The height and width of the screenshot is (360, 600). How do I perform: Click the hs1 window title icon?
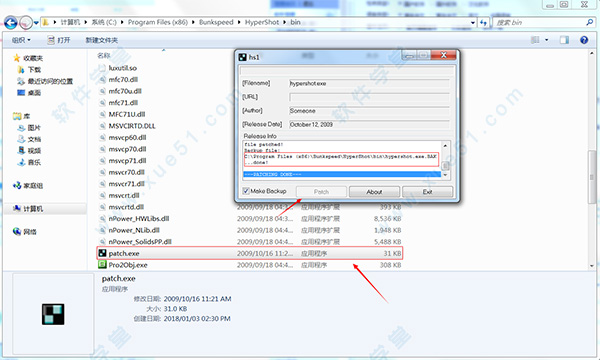coord(242,57)
